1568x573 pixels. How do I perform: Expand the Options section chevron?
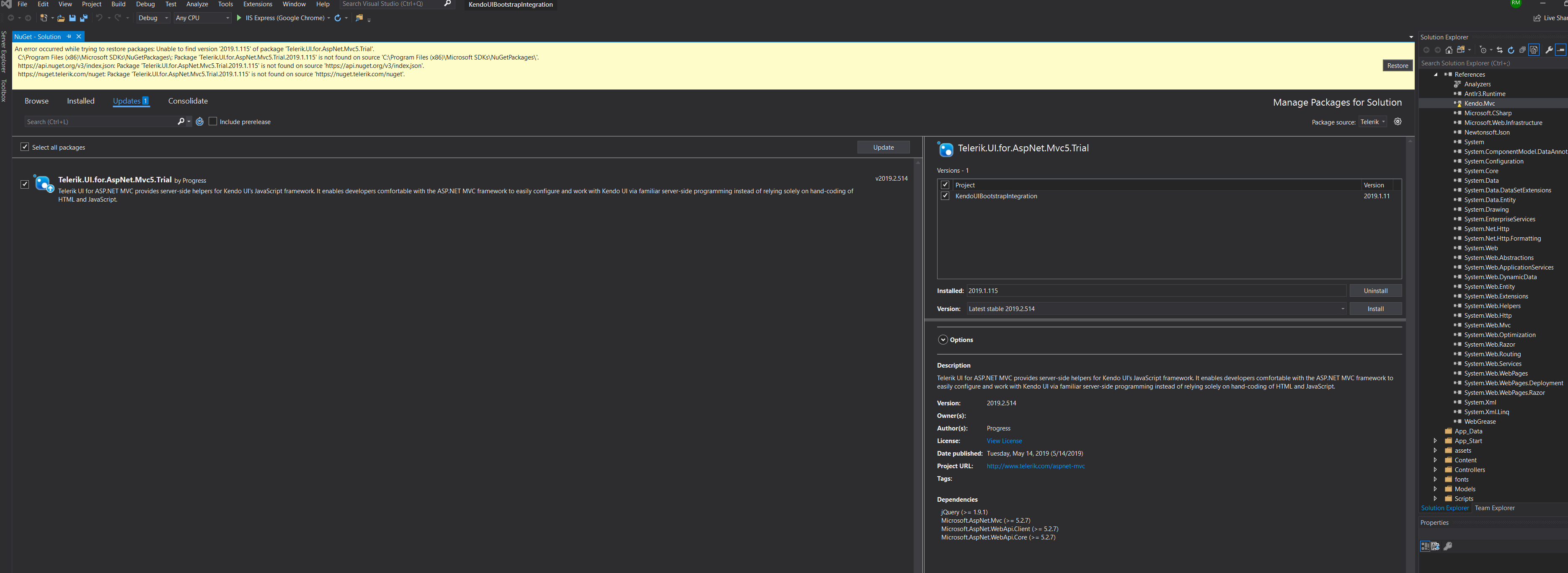[x=943, y=340]
